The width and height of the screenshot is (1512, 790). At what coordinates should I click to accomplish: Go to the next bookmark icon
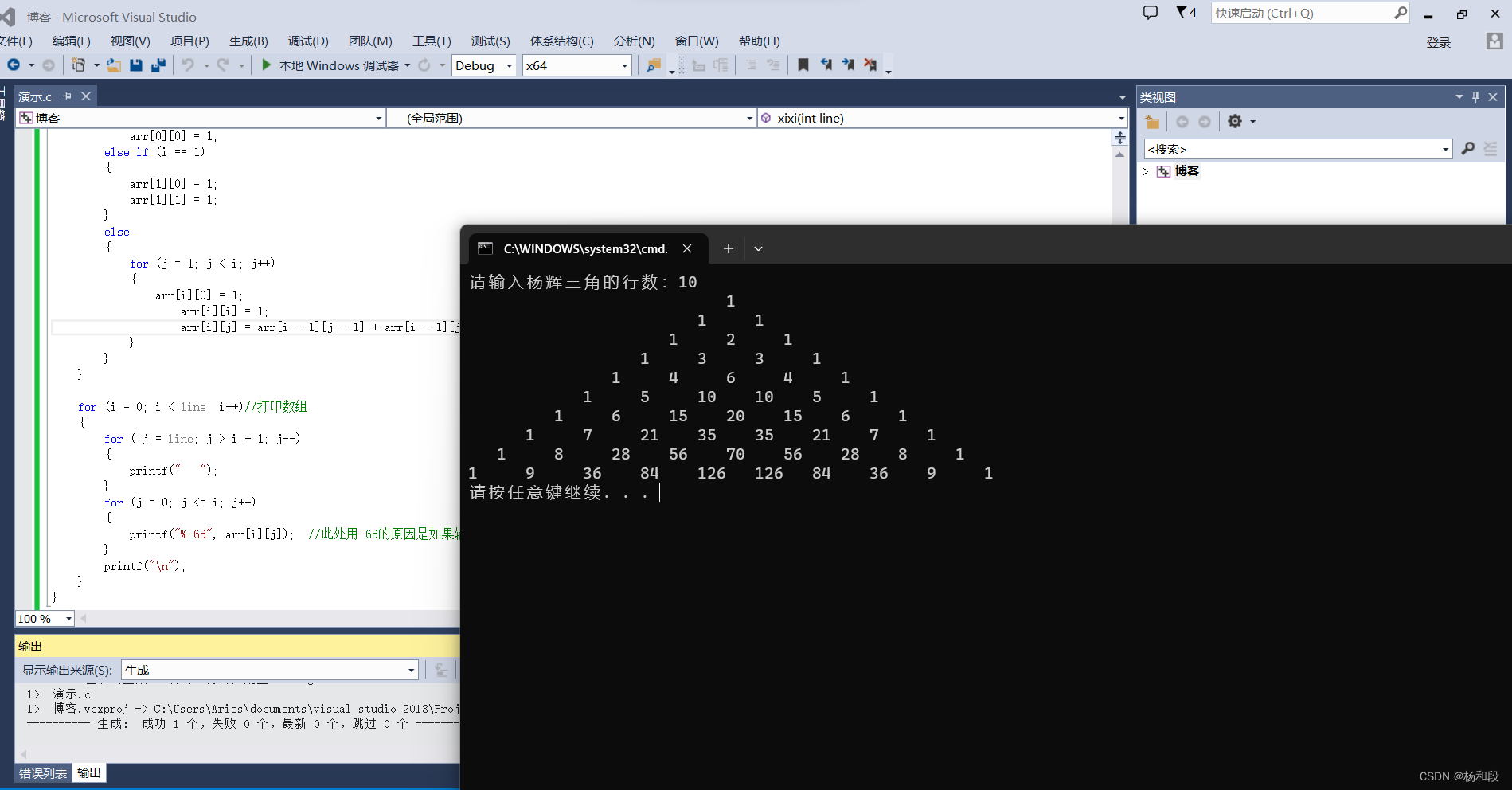point(848,65)
